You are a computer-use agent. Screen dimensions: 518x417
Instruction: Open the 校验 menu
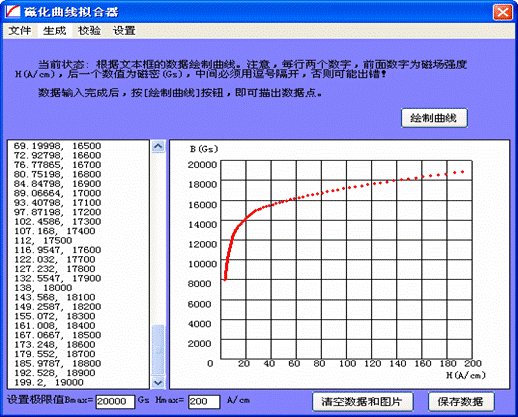coord(89,31)
